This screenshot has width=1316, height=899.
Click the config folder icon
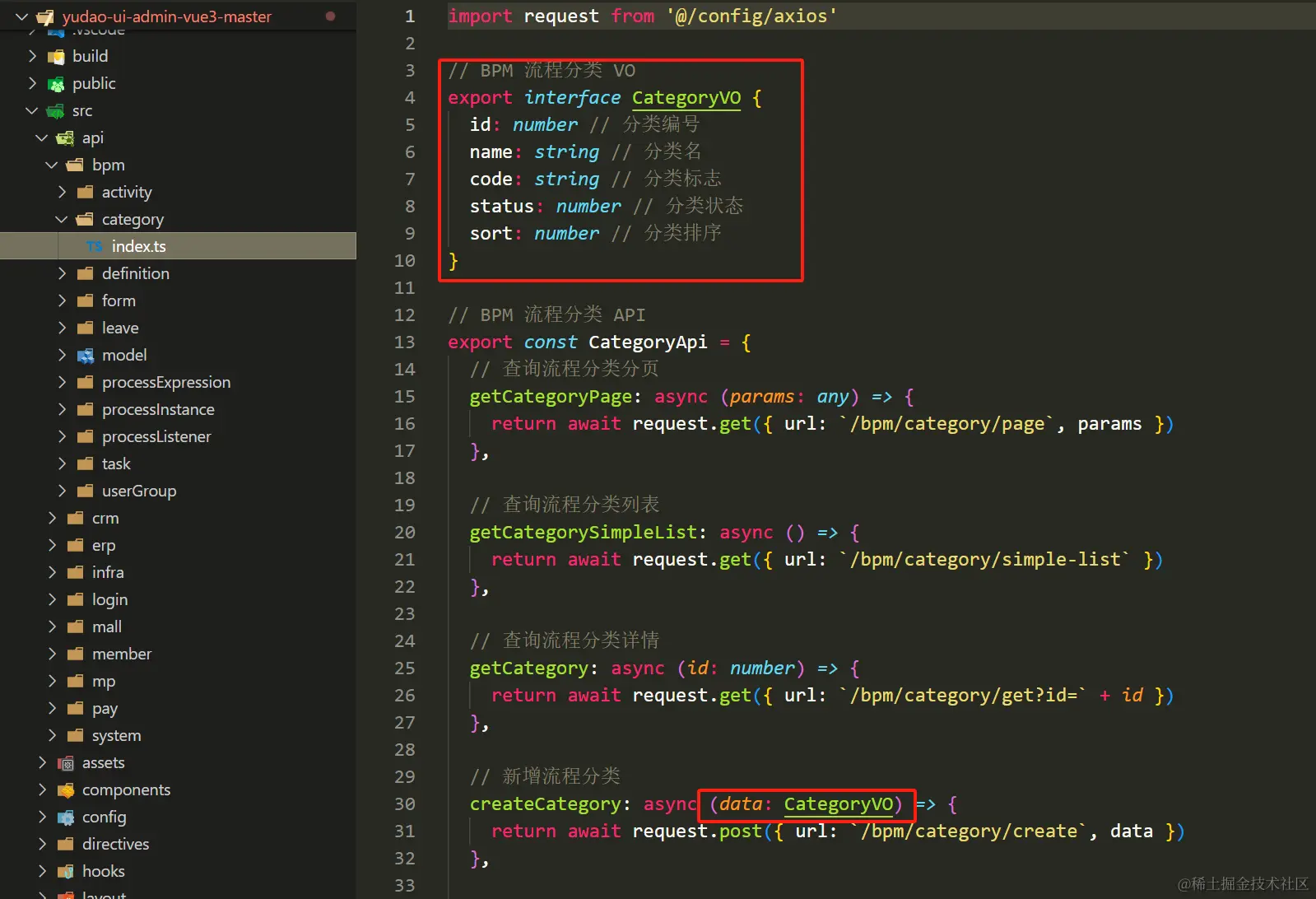tap(66, 817)
